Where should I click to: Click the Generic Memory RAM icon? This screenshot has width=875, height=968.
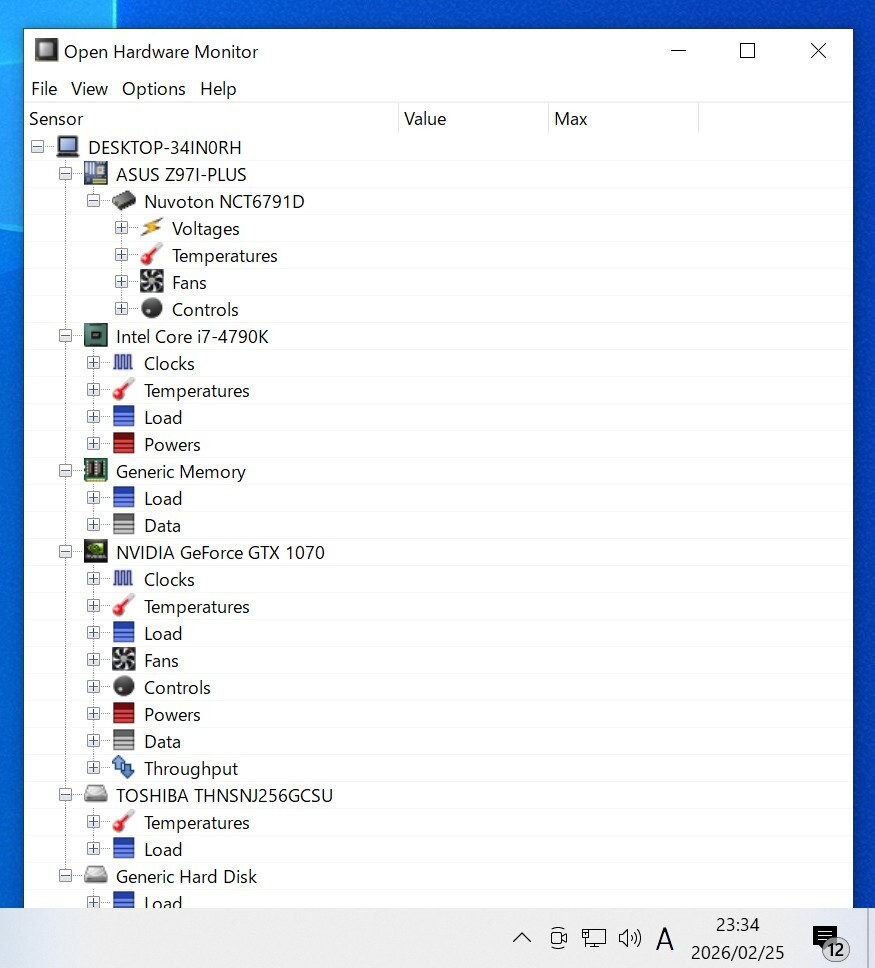point(96,470)
